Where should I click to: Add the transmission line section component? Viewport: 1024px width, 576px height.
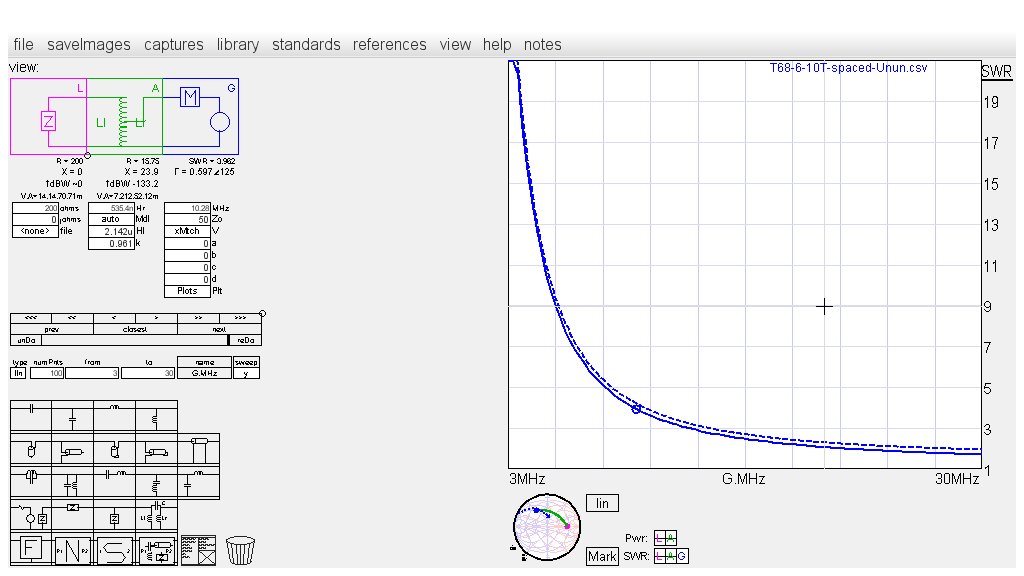pos(199,450)
